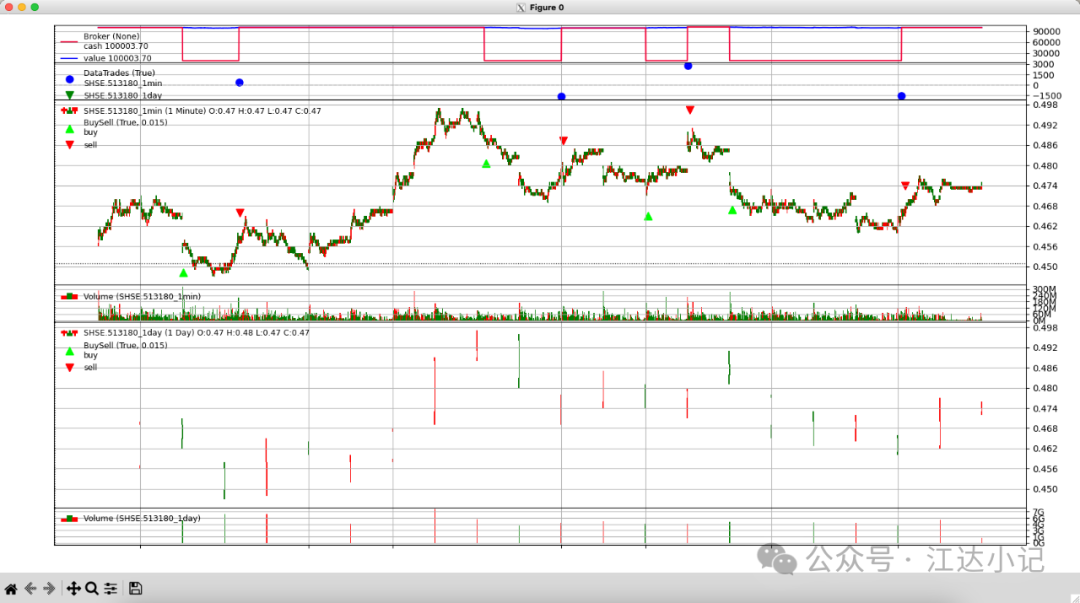
Task: Click rightmost blue dot in DataTrades panel
Action: [x=901, y=96]
